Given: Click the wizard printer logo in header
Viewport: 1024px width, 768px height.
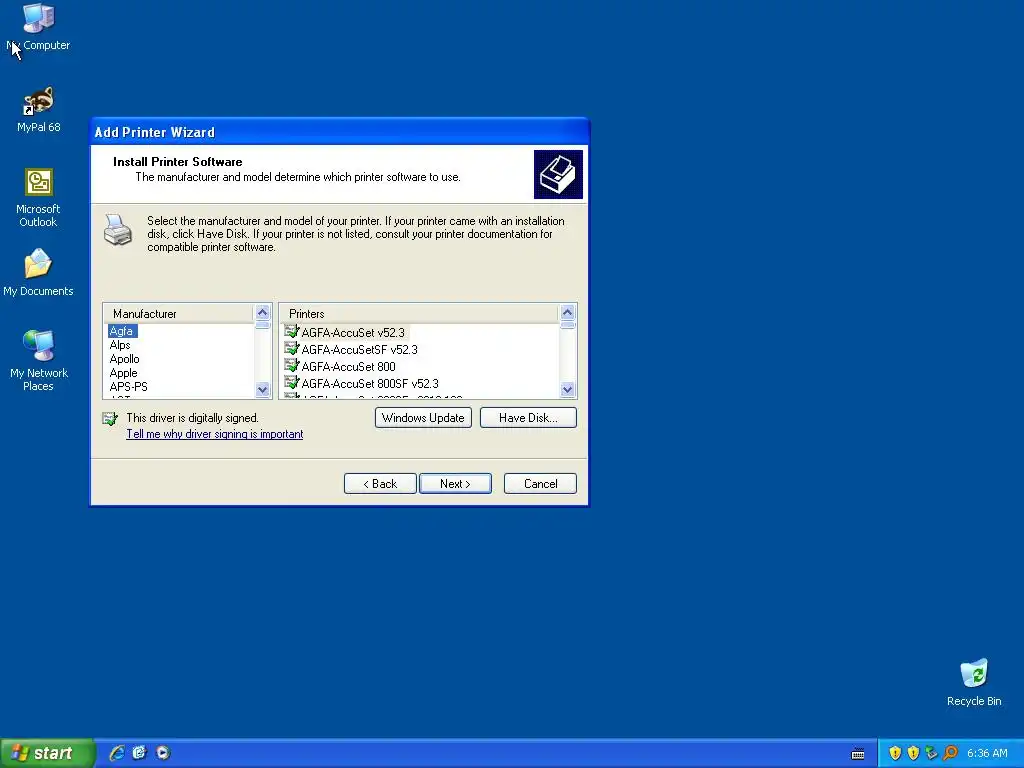Looking at the screenshot, I should tap(558, 174).
